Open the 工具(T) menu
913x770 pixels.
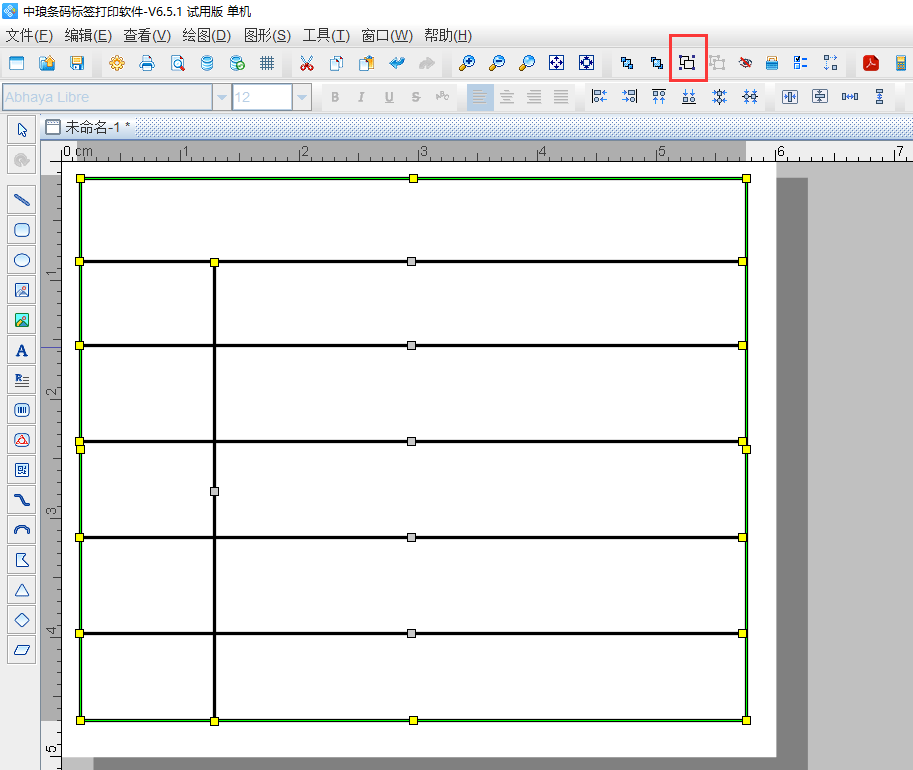(x=326, y=35)
